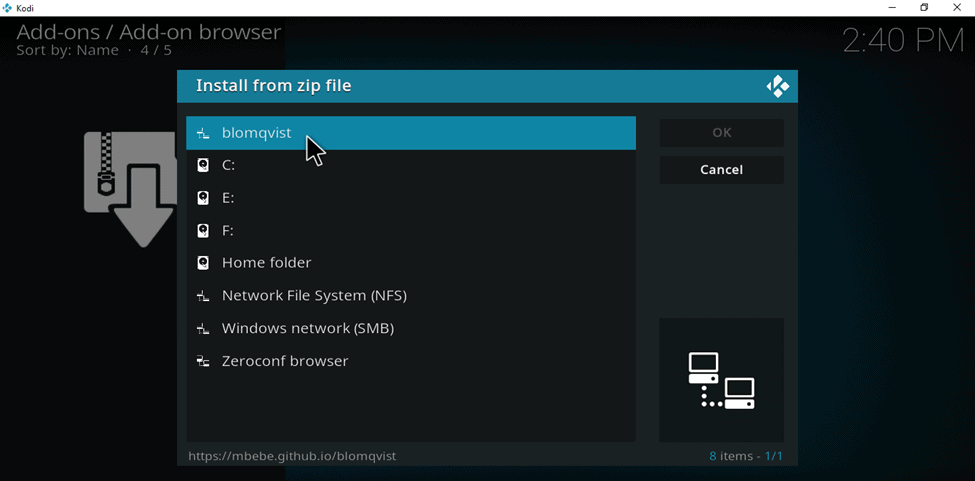This screenshot has width=975, height=481.
Task: Click the Home folder disk icon
Action: pos(203,263)
